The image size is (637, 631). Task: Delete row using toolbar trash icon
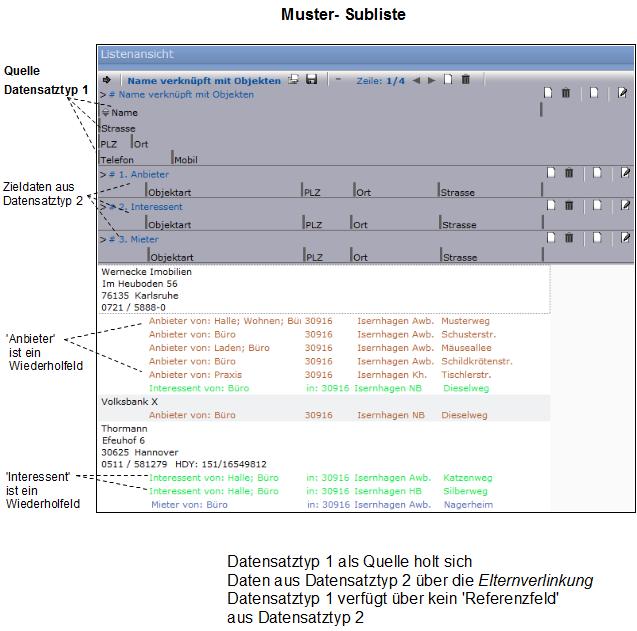click(x=465, y=80)
